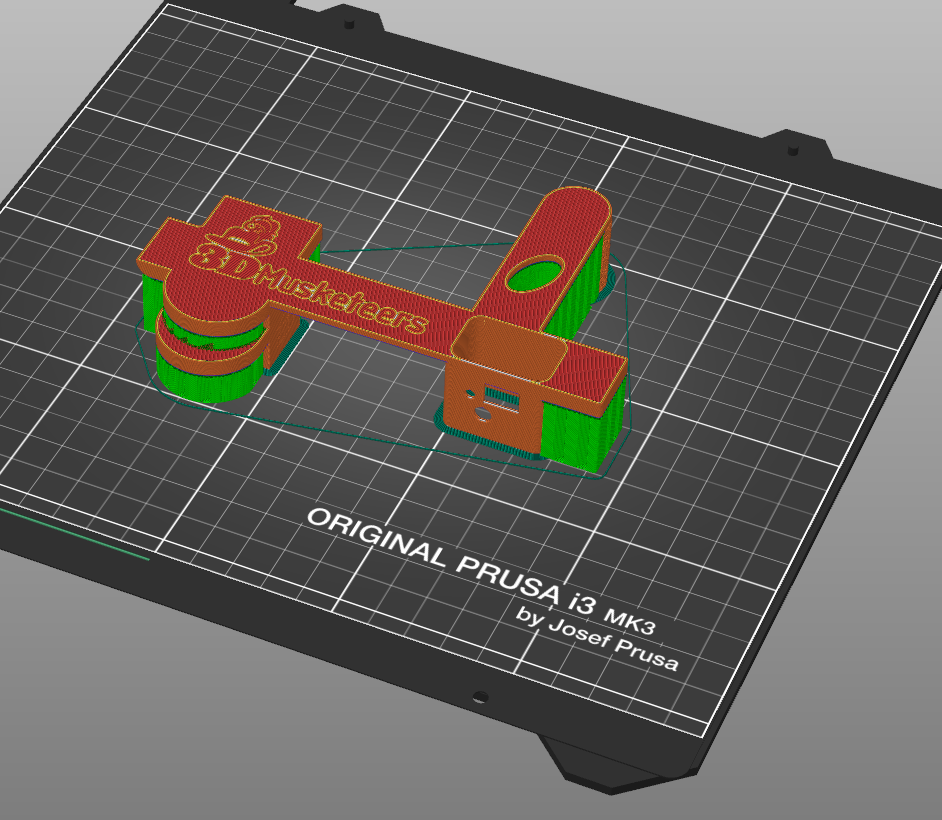Click the green purge line on the bed

tap(74, 534)
